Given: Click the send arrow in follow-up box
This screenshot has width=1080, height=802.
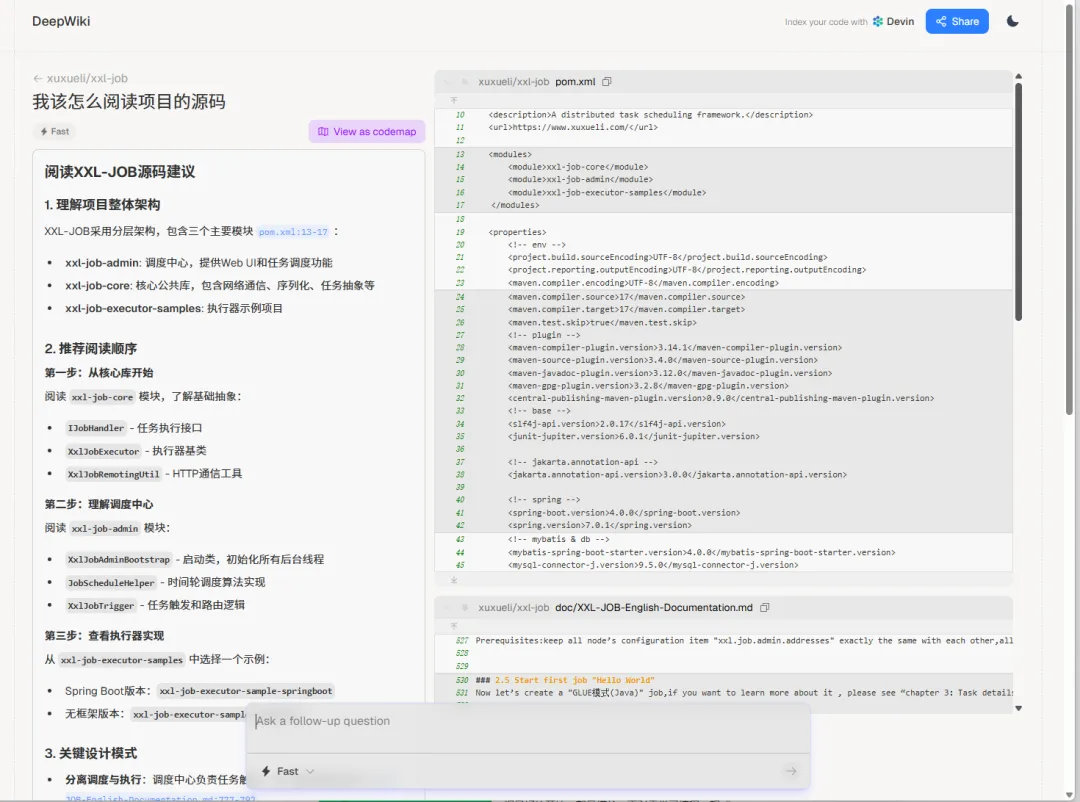Looking at the screenshot, I should click(791, 771).
